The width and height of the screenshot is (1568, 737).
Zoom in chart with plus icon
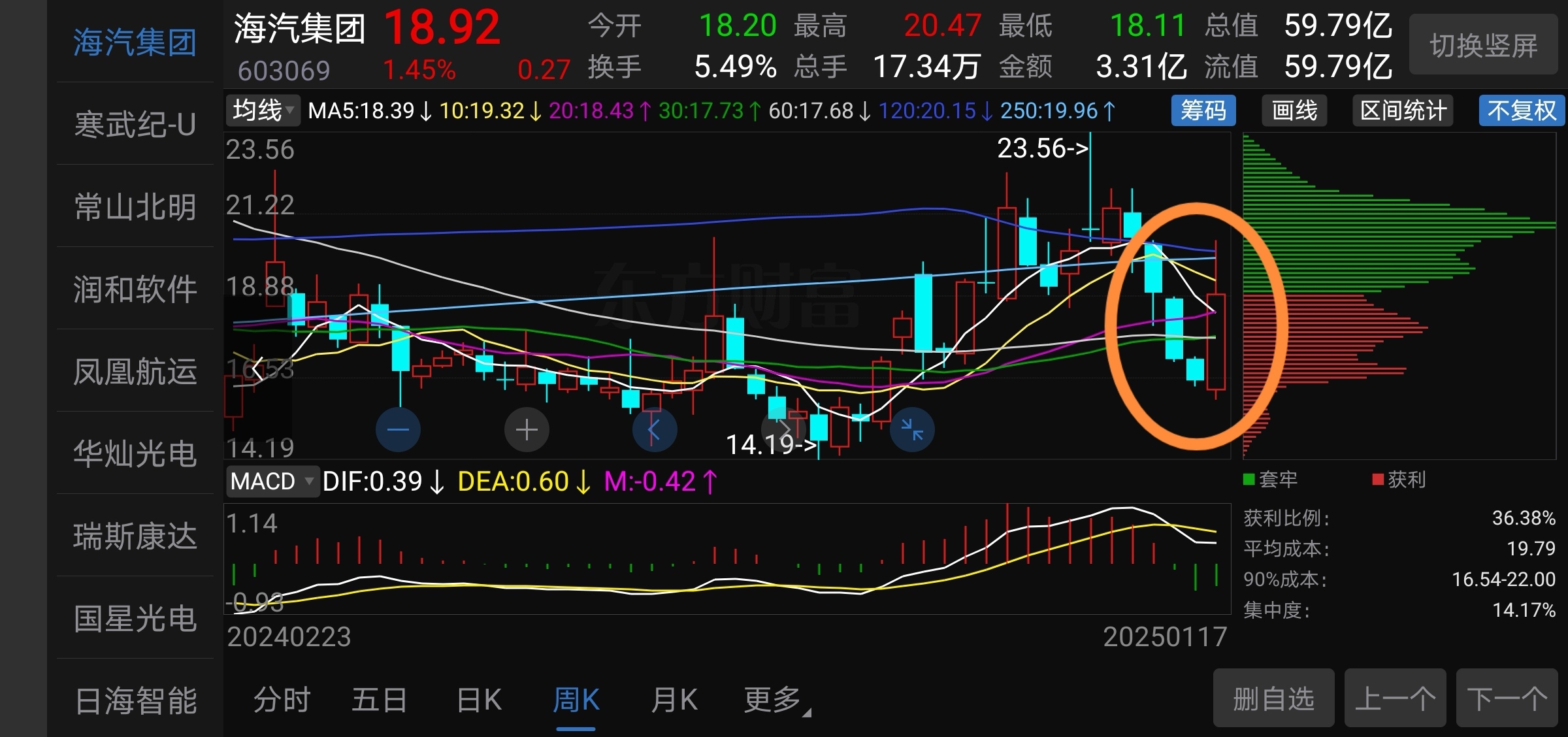coord(527,430)
